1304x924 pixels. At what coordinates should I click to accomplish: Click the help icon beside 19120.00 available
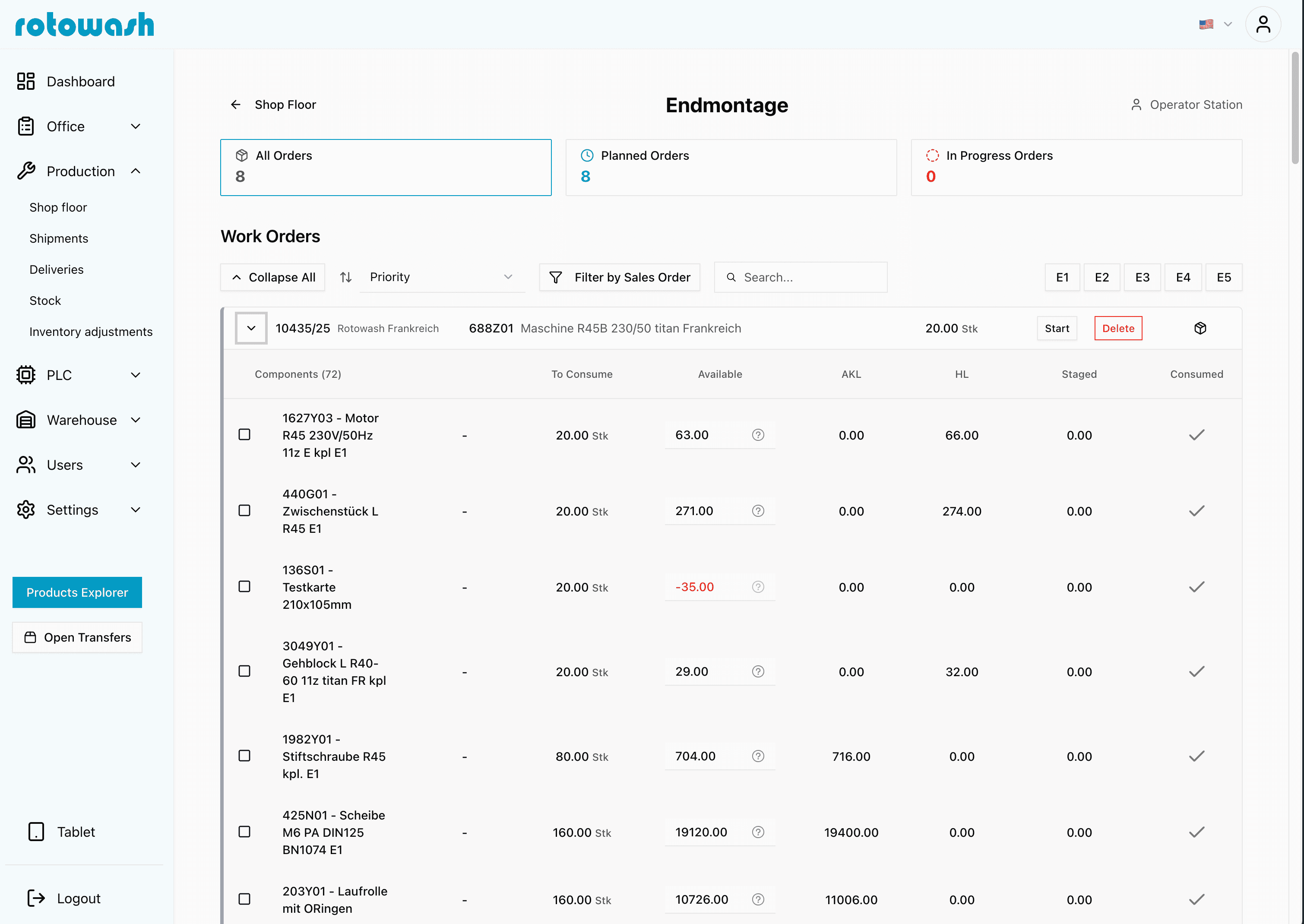[758, 832]
